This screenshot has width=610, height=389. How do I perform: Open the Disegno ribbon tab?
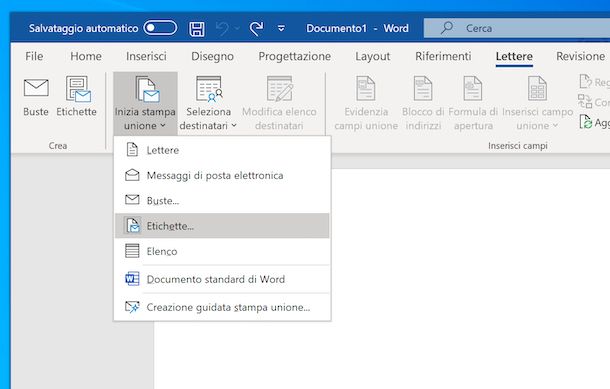coord(212,56)
